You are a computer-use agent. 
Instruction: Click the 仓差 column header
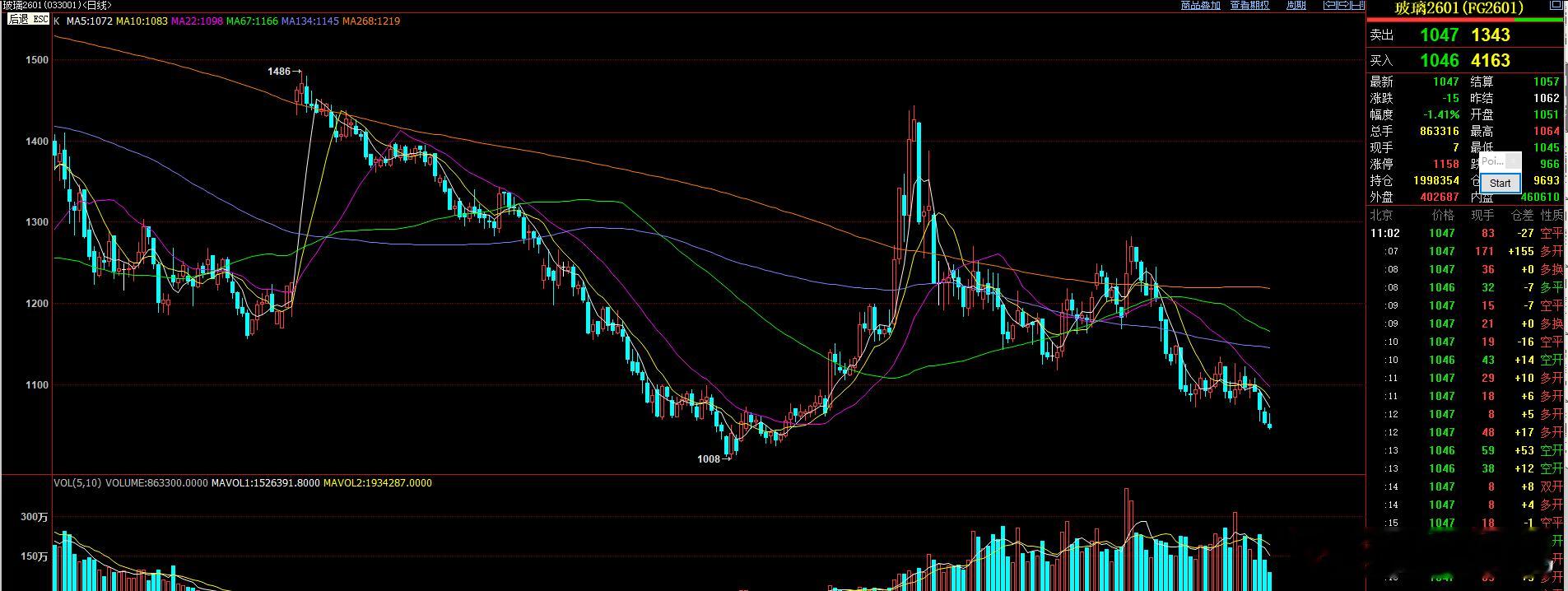coord(1523,215)
